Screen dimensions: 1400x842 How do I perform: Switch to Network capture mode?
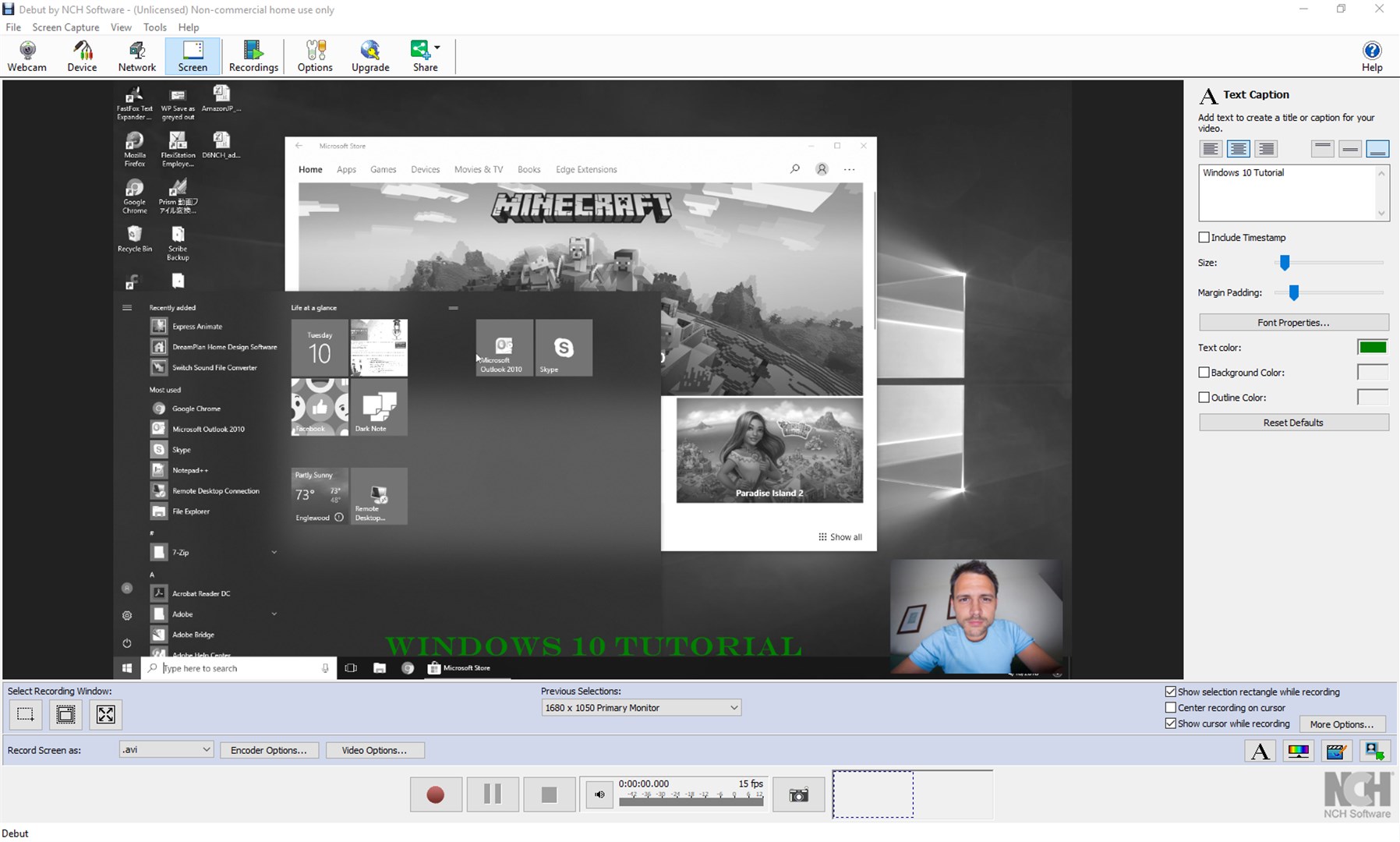(x=136, y=55)
